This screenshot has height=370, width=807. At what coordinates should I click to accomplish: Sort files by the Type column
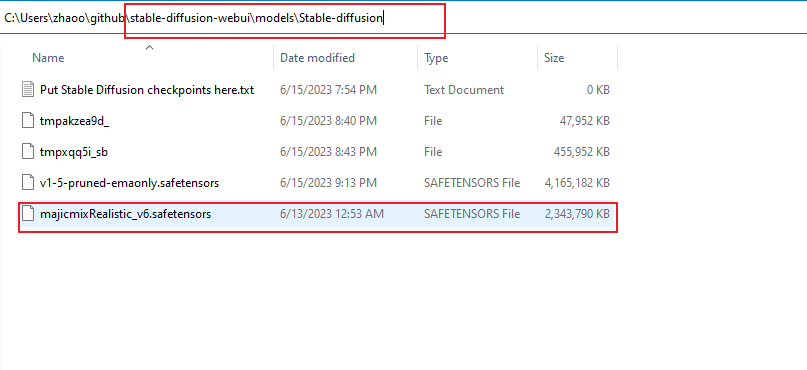(x=436, y=58)
